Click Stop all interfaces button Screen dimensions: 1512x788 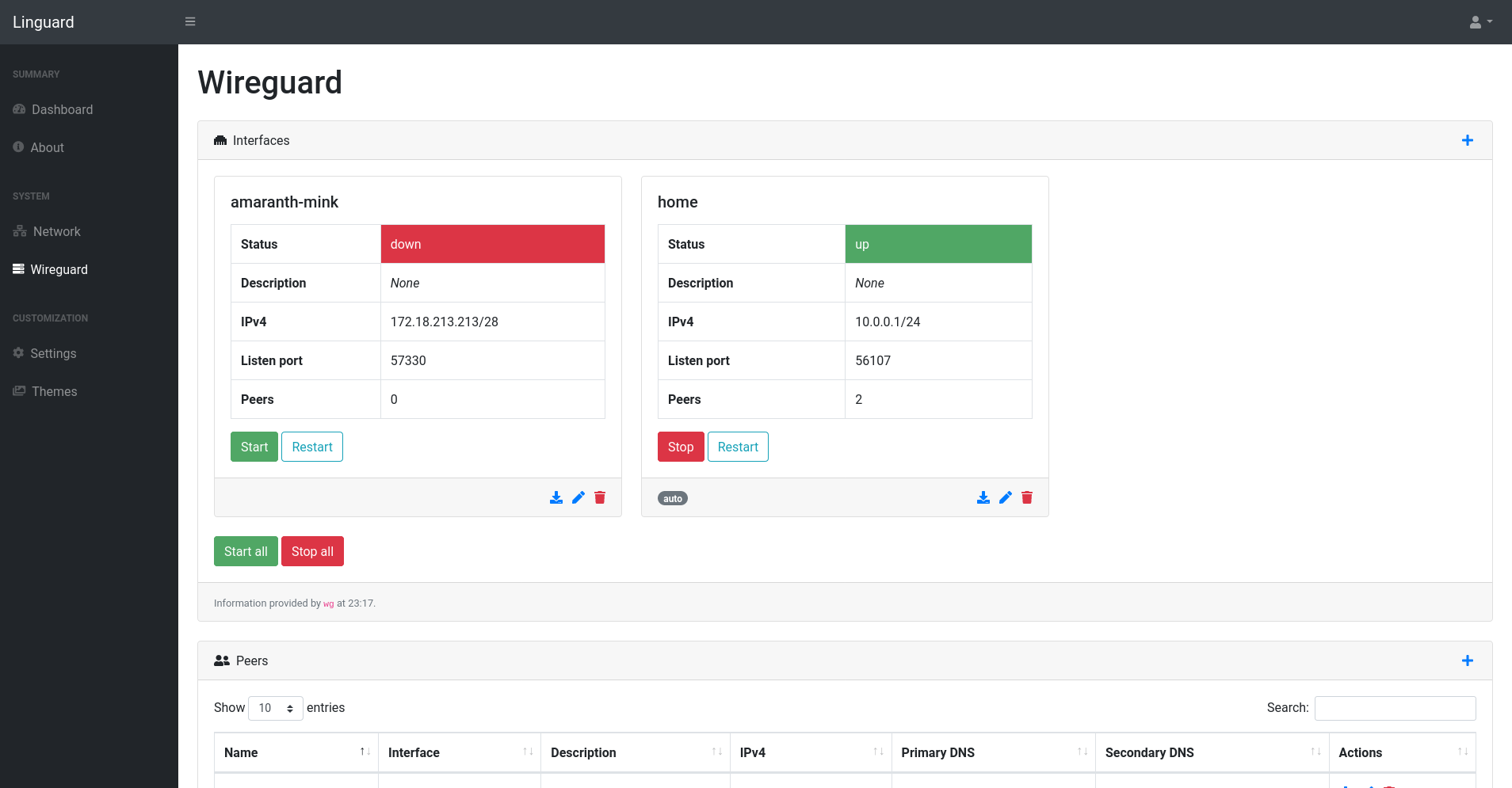click(x=312, y=551)
